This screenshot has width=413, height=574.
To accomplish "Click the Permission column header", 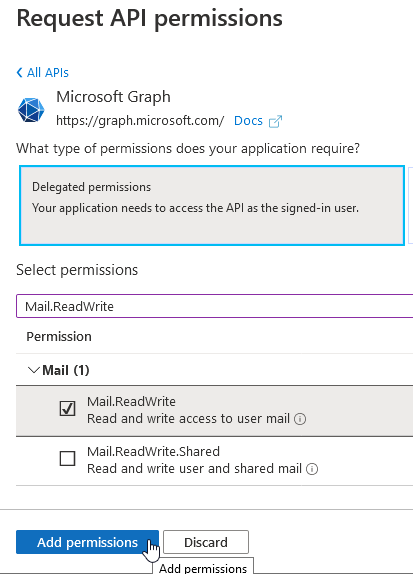I will 59,336.
